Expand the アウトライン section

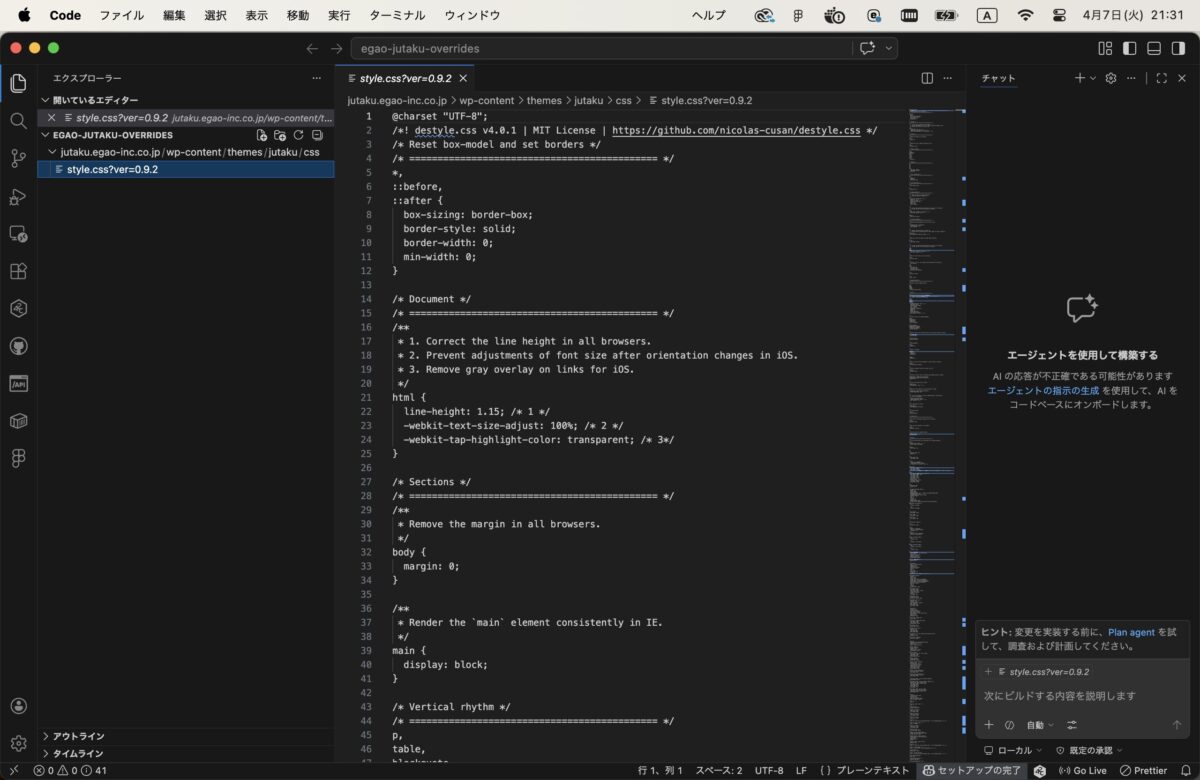coord(78,736)
